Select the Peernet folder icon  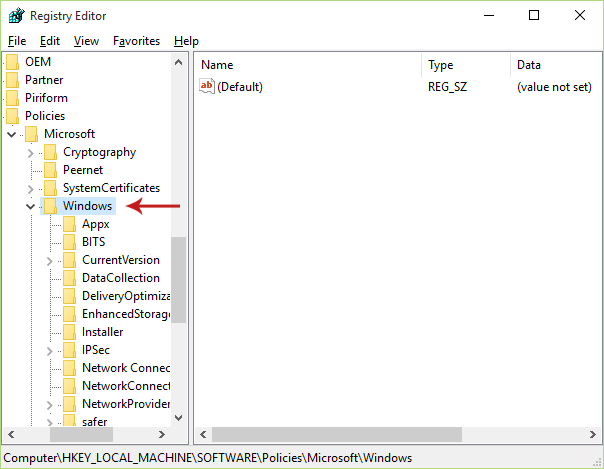click(x=50, y=170)
